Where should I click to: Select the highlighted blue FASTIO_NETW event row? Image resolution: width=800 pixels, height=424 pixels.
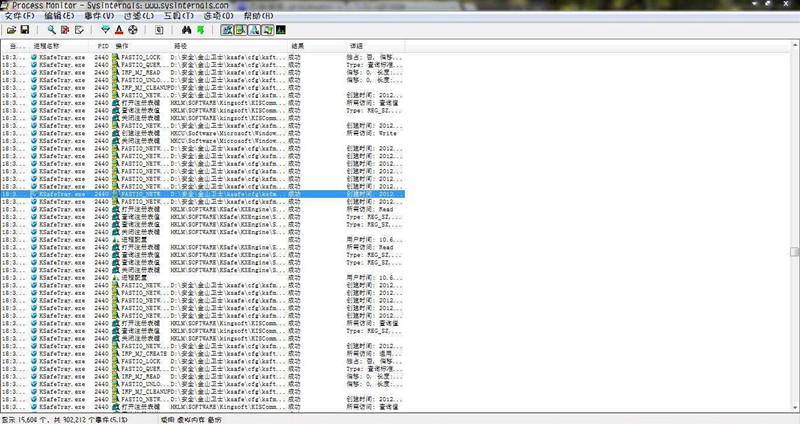203,194
